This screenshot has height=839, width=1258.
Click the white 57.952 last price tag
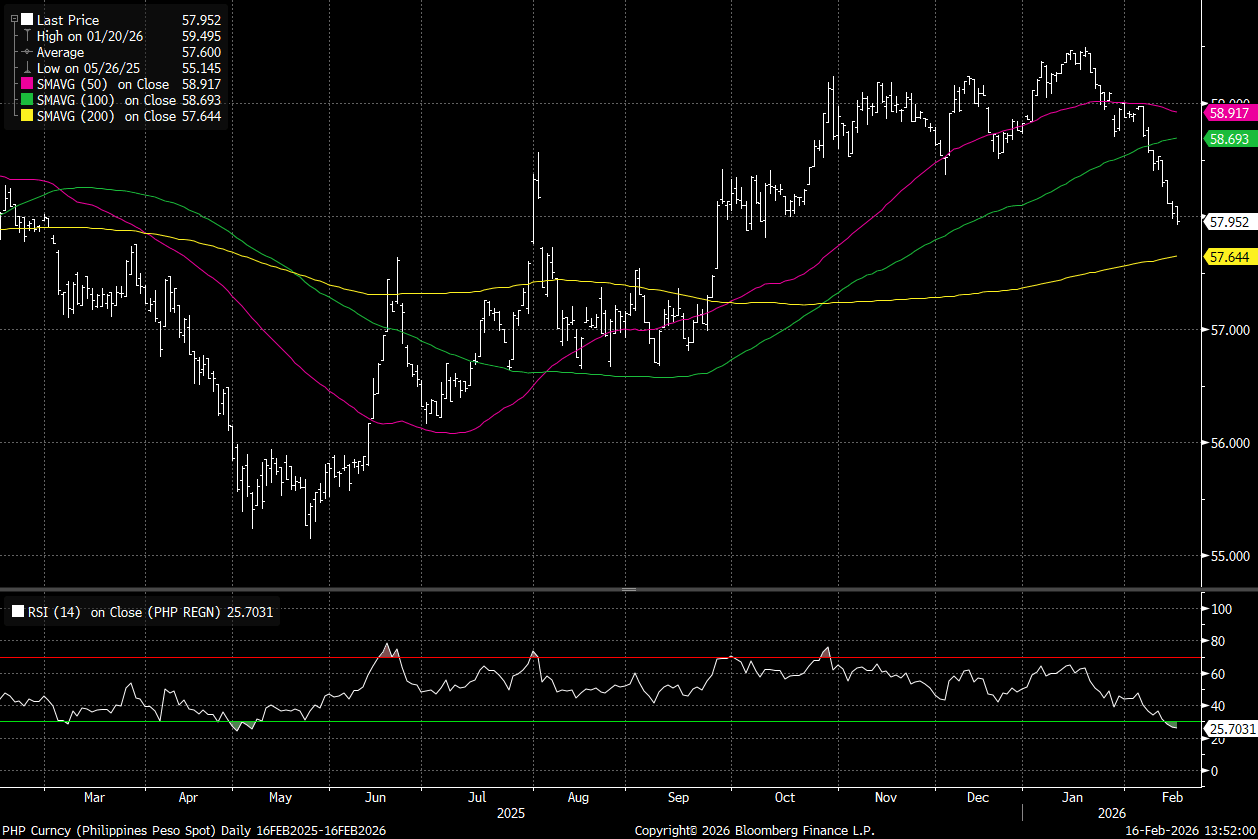coord(1229,222)
